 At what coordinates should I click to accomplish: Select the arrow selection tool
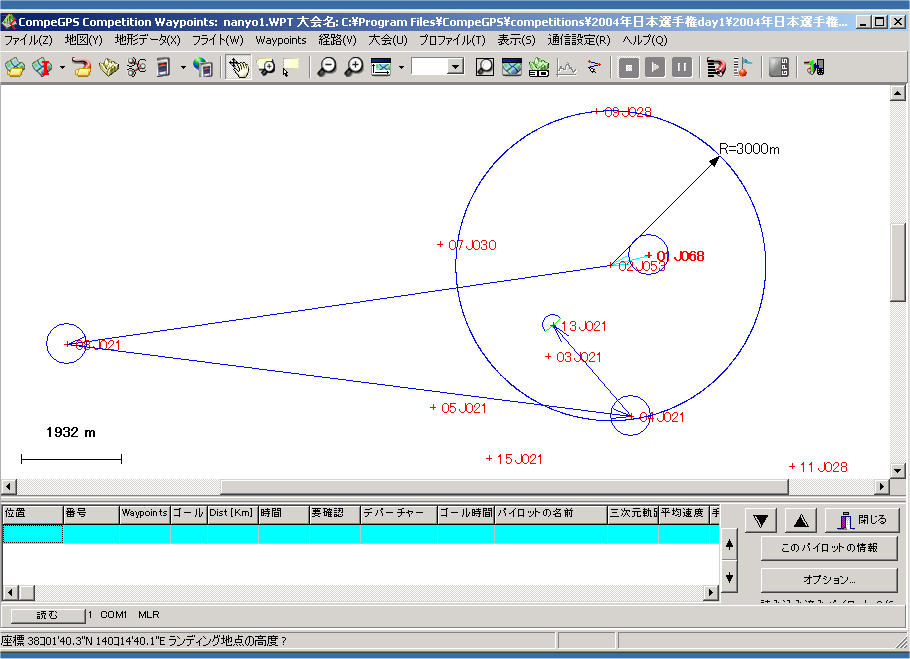(291, 67)
